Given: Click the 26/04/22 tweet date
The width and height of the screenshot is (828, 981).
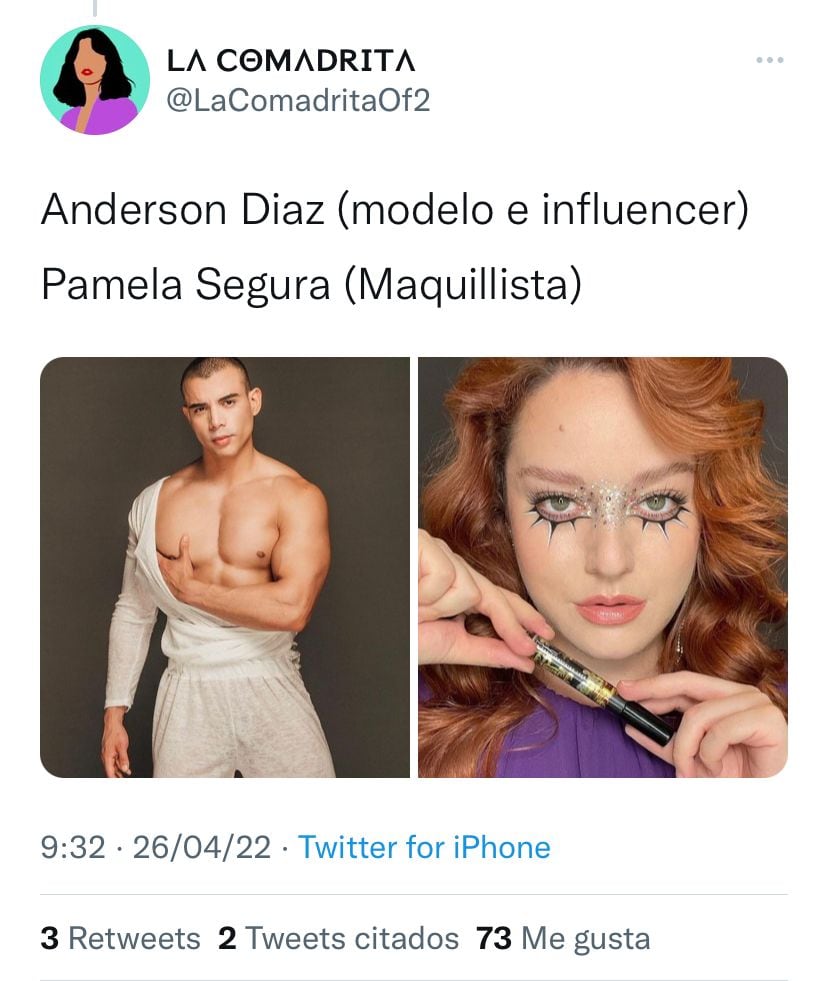Looking at the screenshot, I should click(202, 848).
